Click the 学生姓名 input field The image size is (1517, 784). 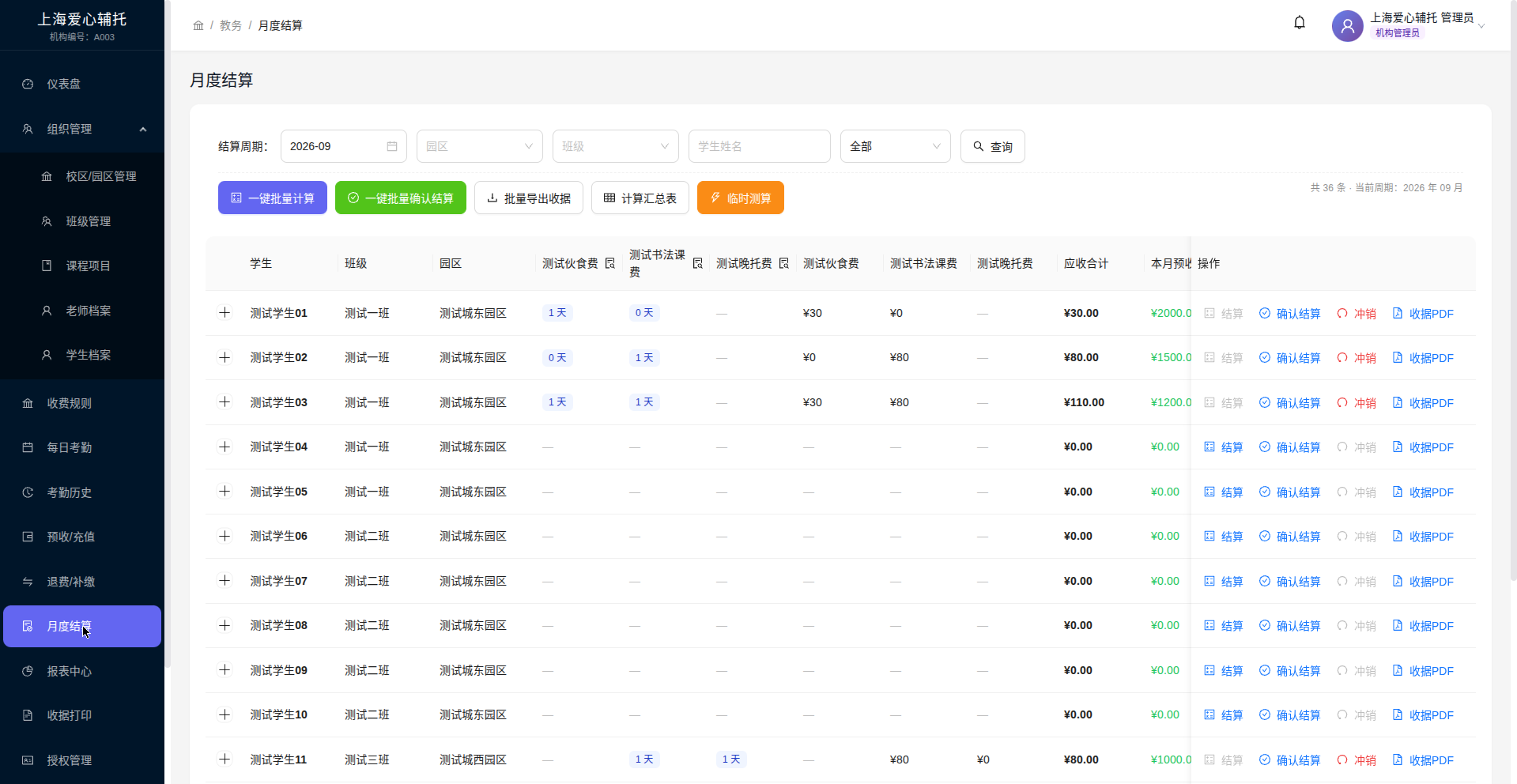760,146
